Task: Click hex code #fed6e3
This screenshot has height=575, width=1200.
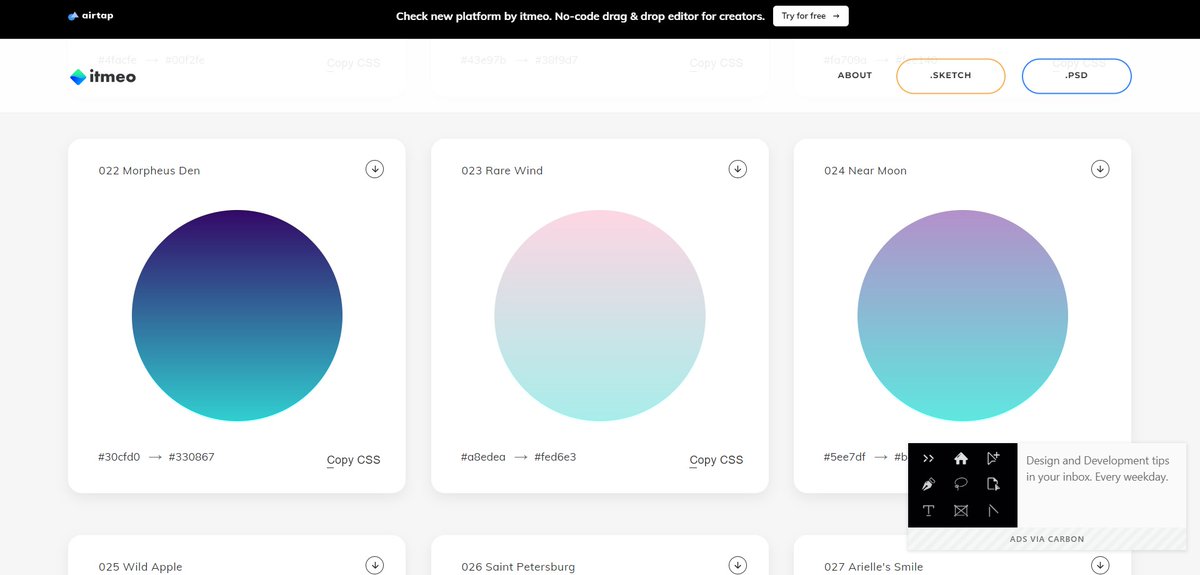Action: [x=555, y=457]
